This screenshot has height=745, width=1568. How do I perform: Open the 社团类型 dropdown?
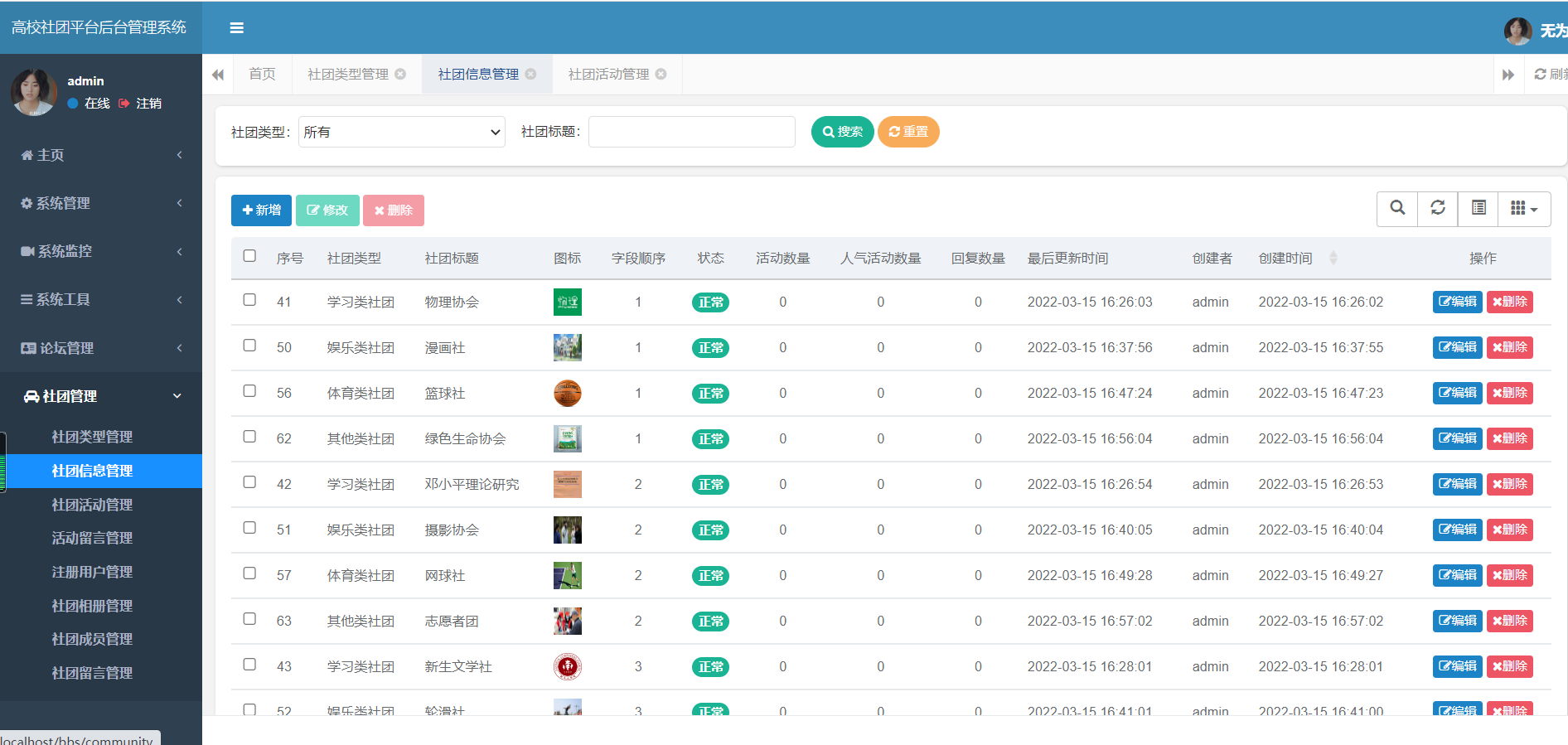[402, 132]
